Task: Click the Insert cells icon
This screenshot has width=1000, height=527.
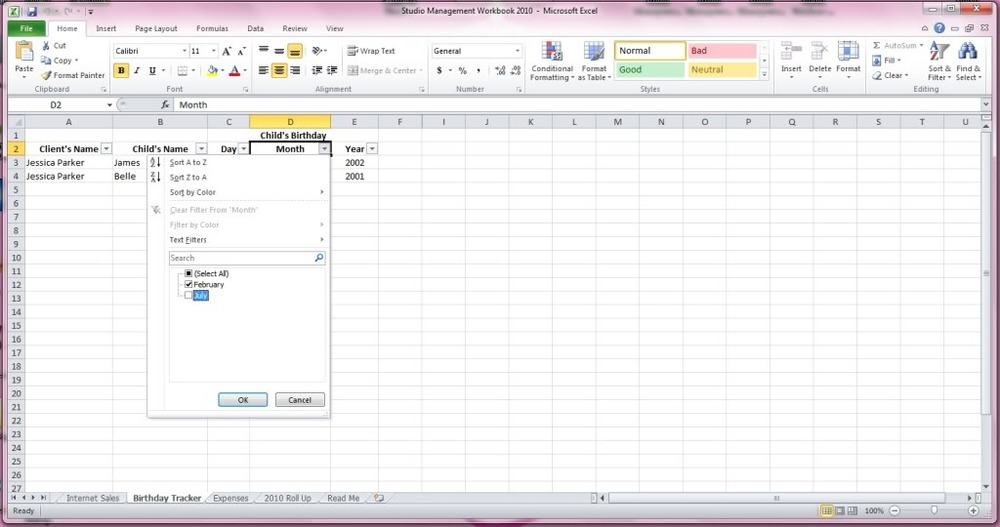Action: tap(791, 60)
